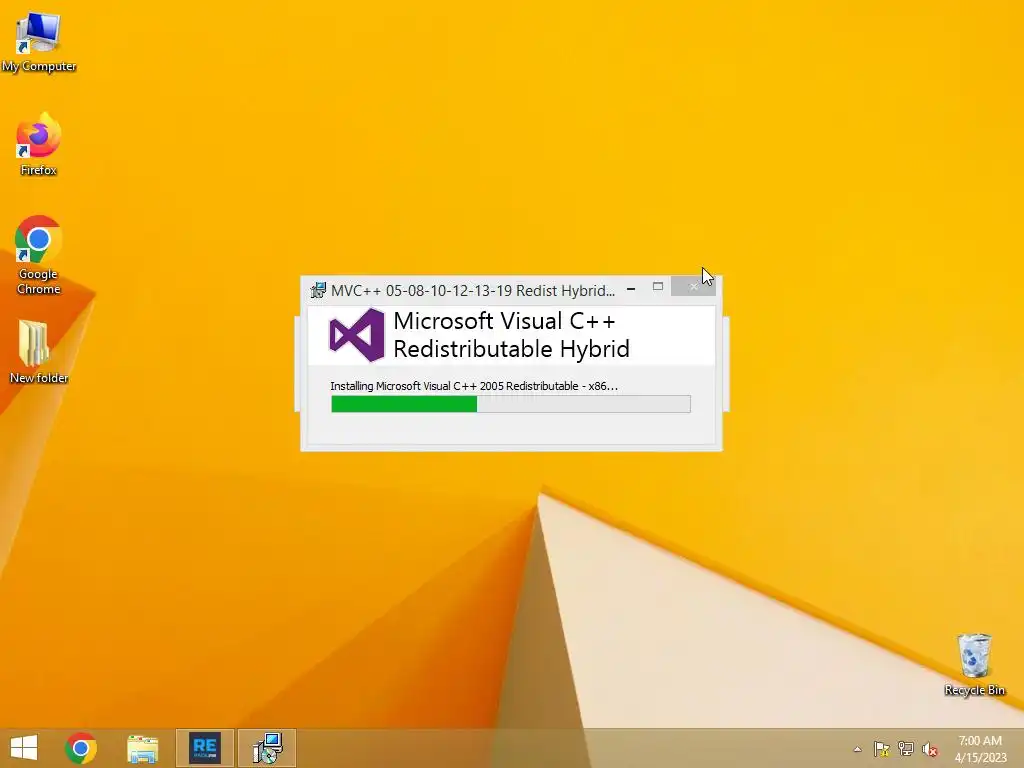Switch to the installer taskbar button
The height and width of the screenshot is (768, 1024).
tap(267, 748)
